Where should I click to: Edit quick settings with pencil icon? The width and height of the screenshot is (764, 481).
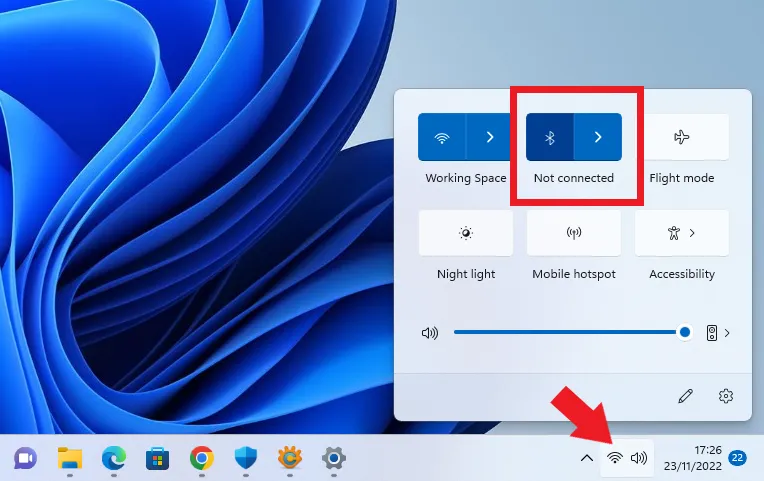685,396
